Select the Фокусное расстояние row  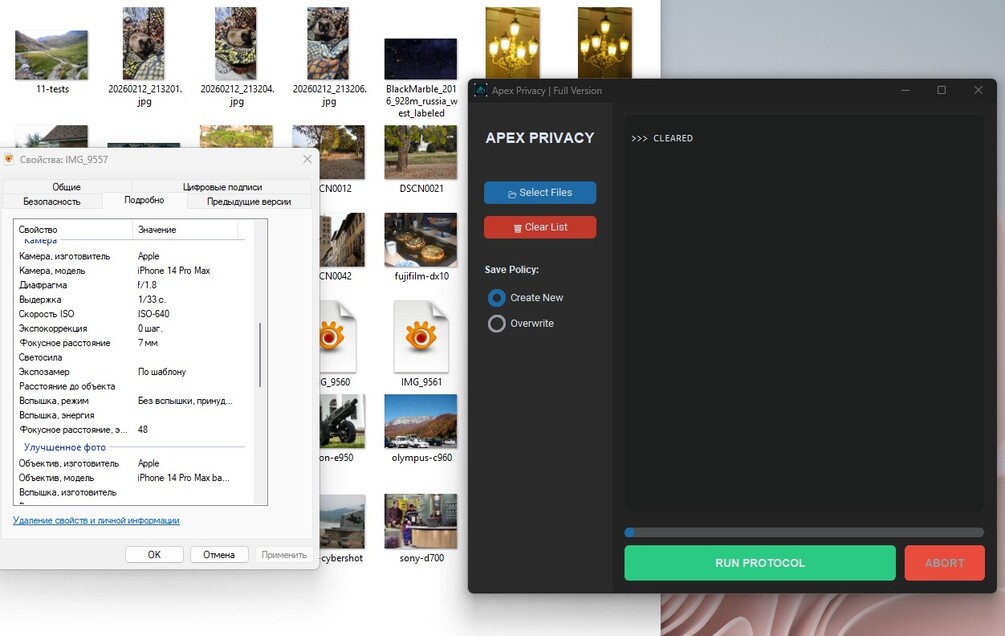(x=133, y=343)
